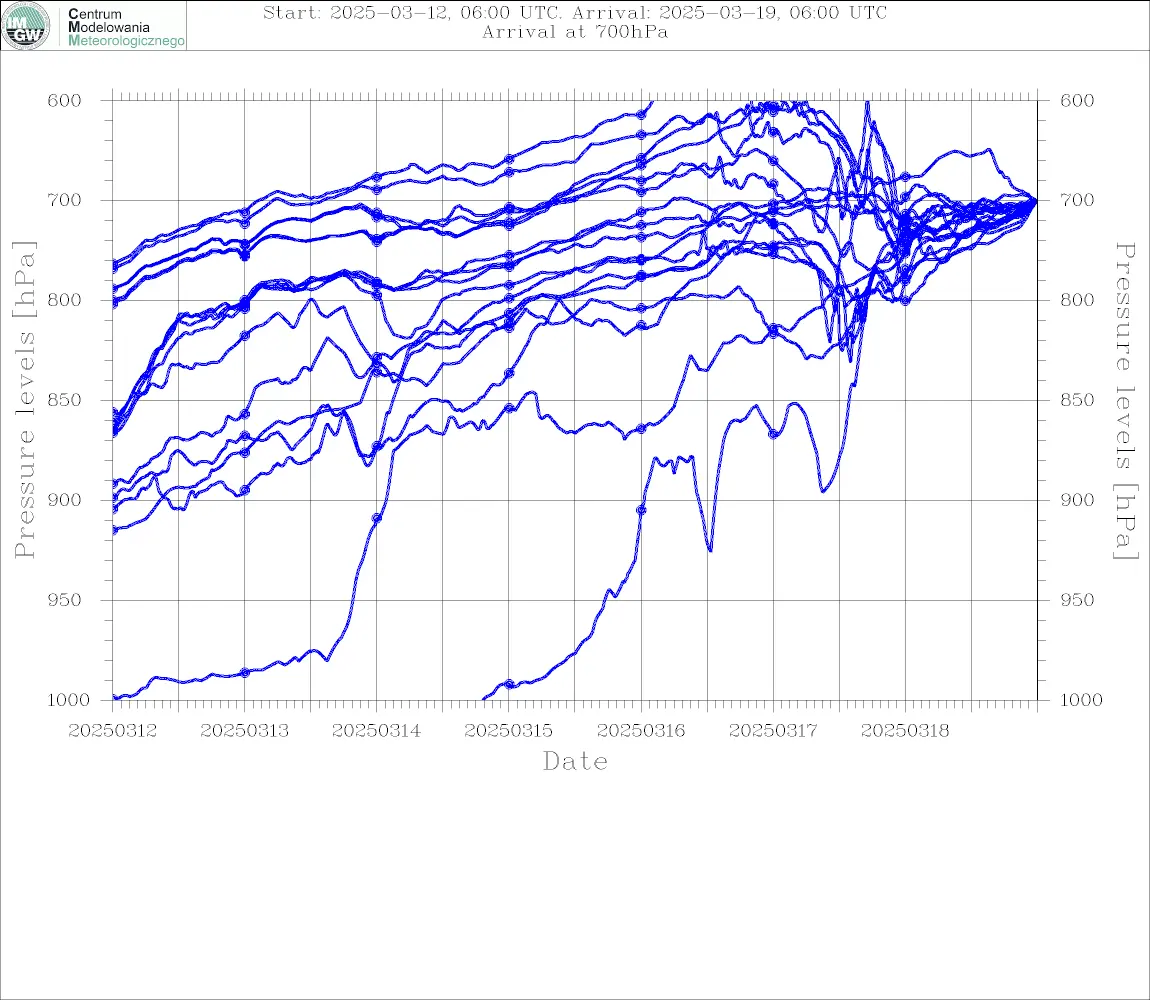The height and width of the screenshot is (1000, 1150).
Task: Click the Centrum Modelowania Meteorologicznego text
Action: pyautogui.click(x=126, y=27)
